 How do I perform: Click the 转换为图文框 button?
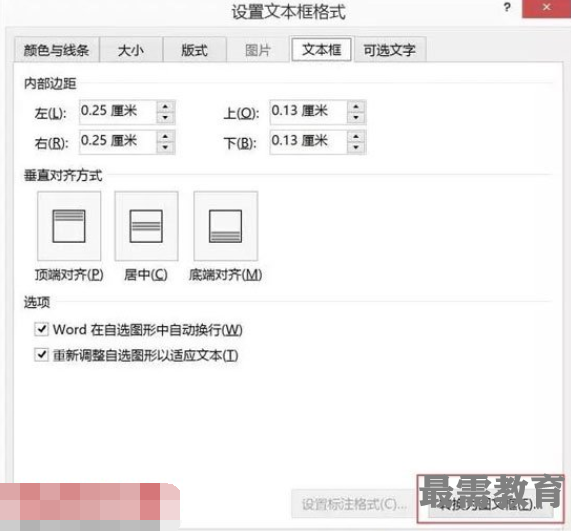point(491,505)
